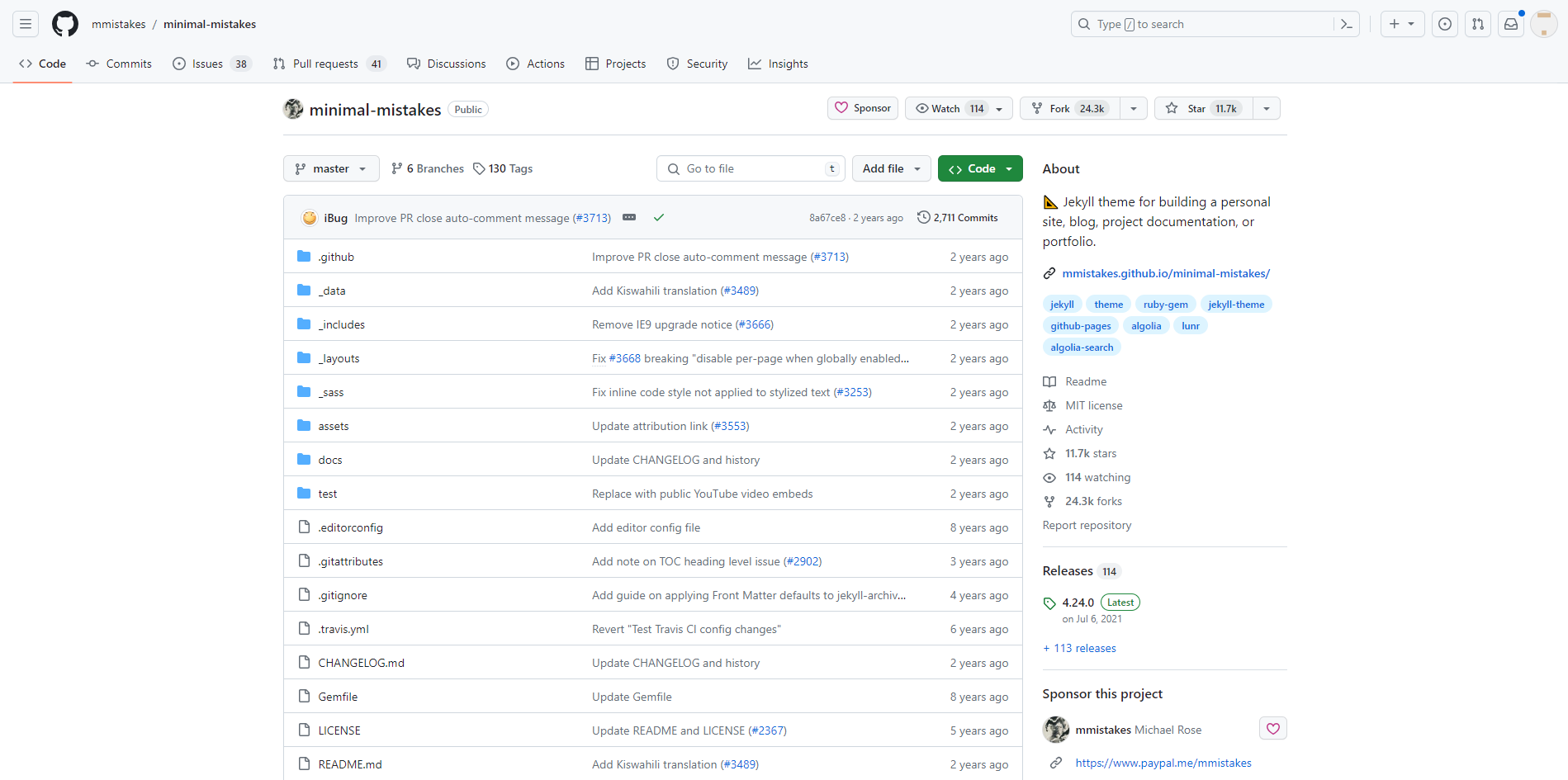The width and height of the screenshot is (1568, 780).
Task: Click the 4.24.0 release tag icon
Action: tap(1049, 603)
